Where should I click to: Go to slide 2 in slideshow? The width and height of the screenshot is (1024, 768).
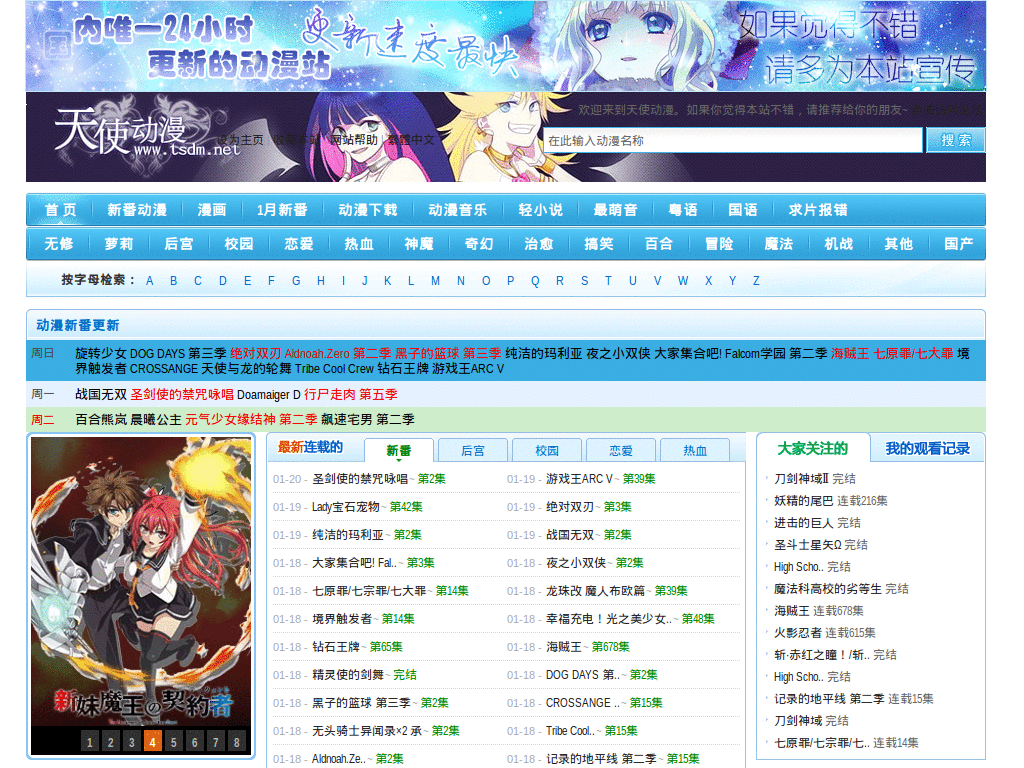tap(110, 742)
